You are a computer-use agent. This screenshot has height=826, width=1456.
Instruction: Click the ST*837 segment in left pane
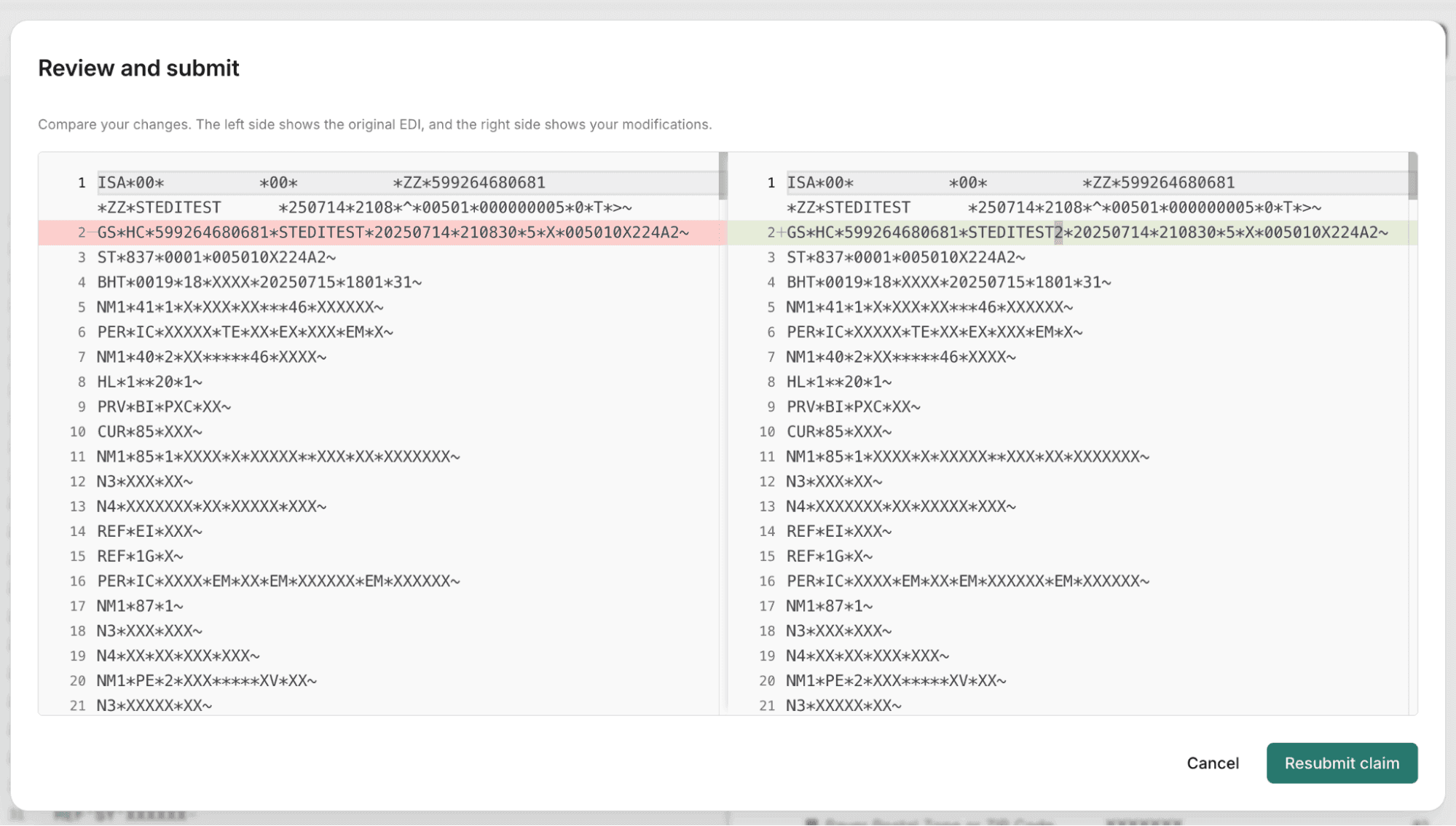[x=216, y=257]
